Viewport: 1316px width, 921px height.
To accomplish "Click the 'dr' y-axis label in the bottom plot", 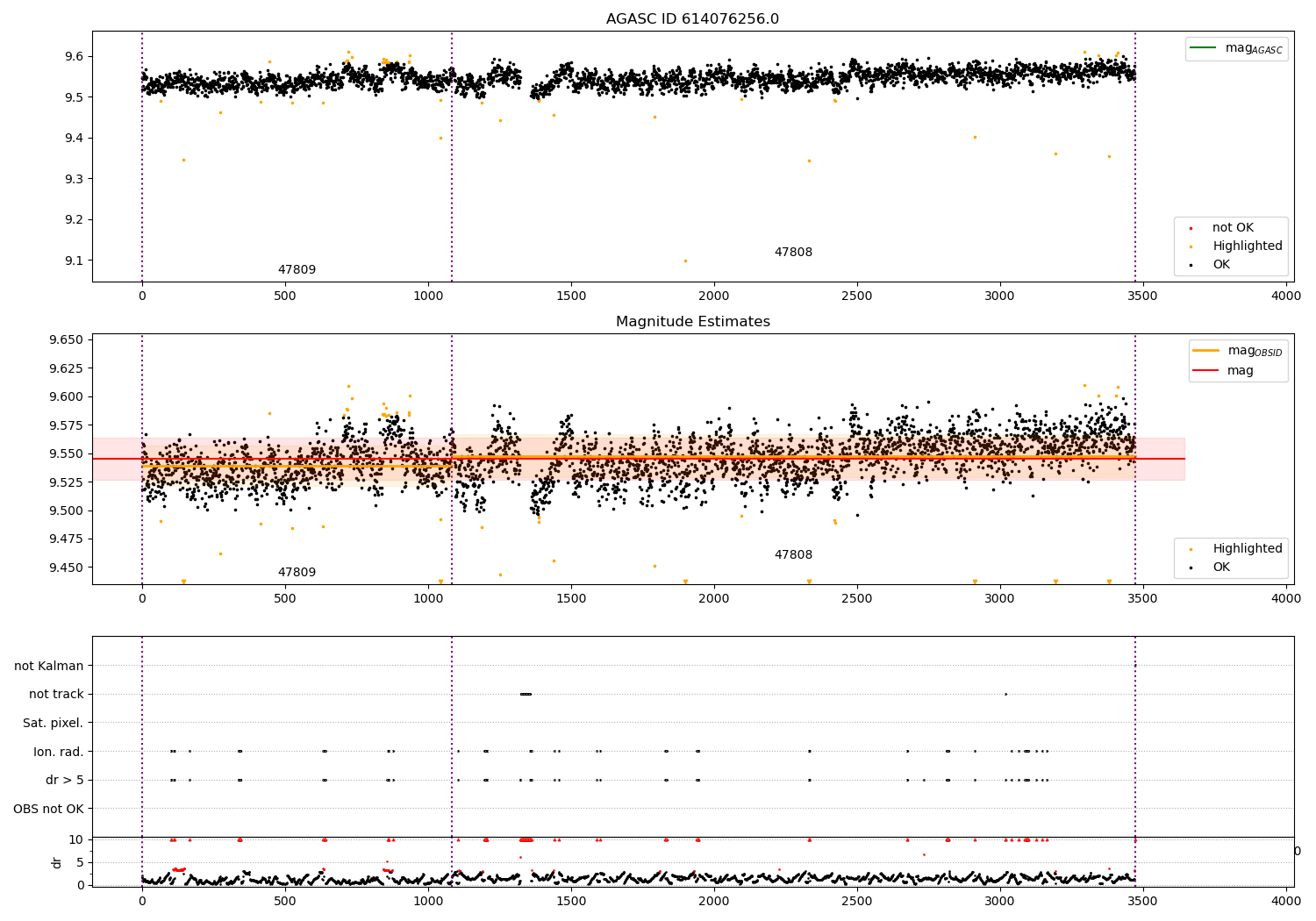I will pos(57,862).
